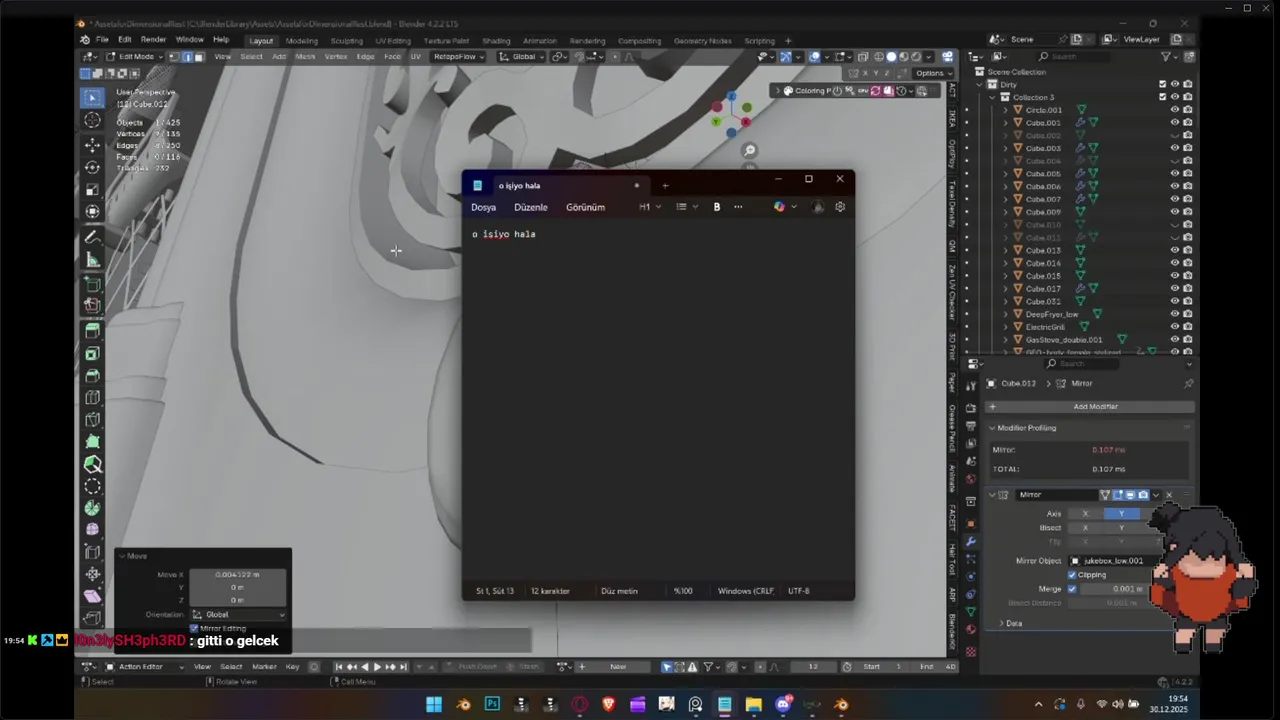Select the Move tool in left toolbar
The image size is (1280, 720).
pos(92,146)
